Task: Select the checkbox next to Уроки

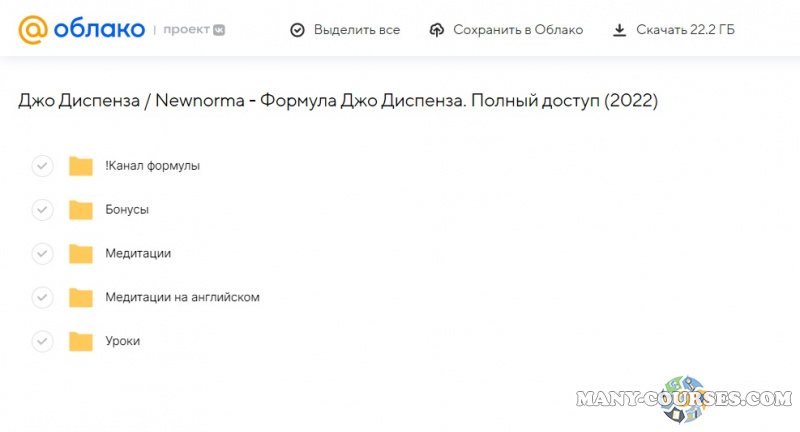Action: (x=42, y=342)
